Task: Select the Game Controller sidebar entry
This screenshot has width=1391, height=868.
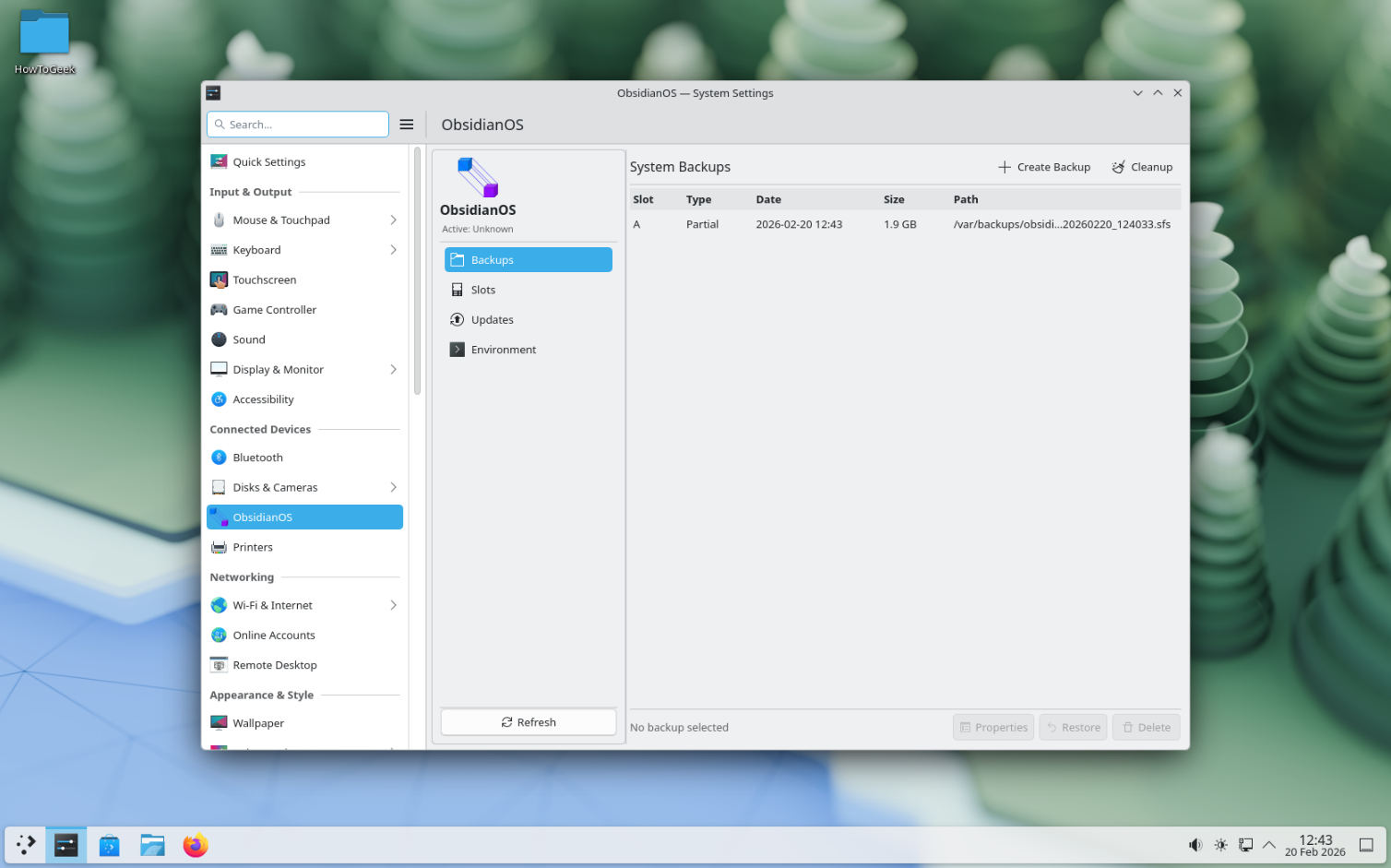Action: click(274, 310)
